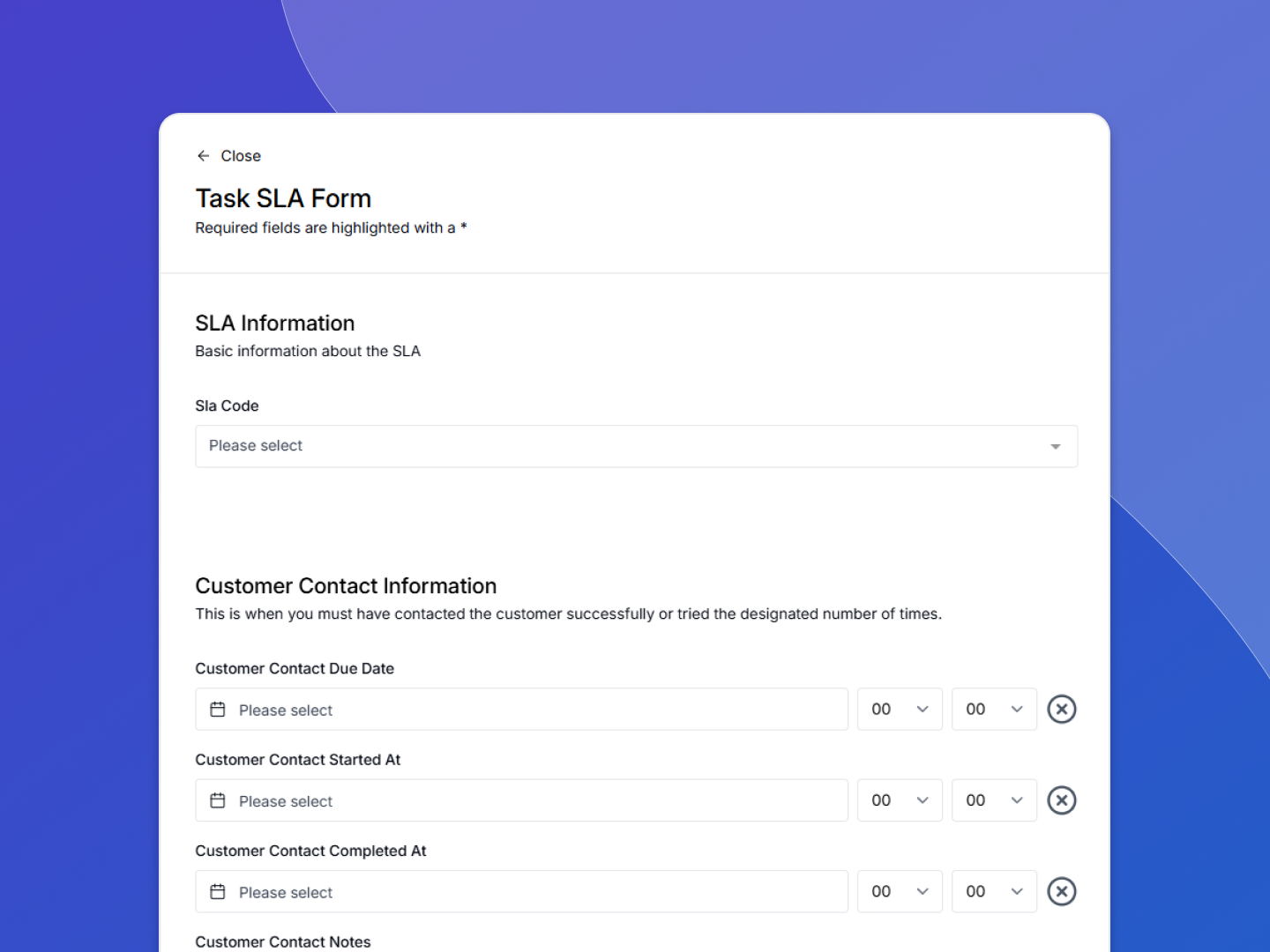
Task: Open the Customer Contact Completed At calendar icon
Action: [x=218, y=891]
